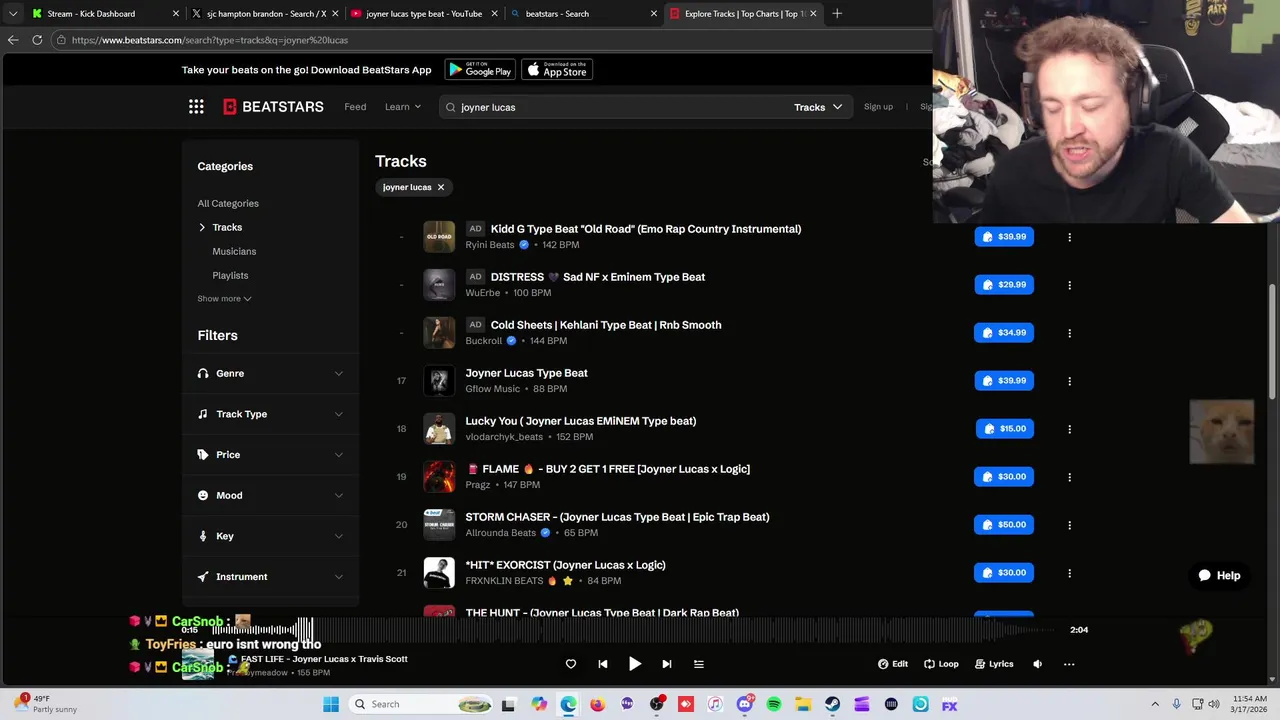This screenshot has height=720, width=1280.
Task: Open Steam from the taskbar
Action: [x=832, y=705]
